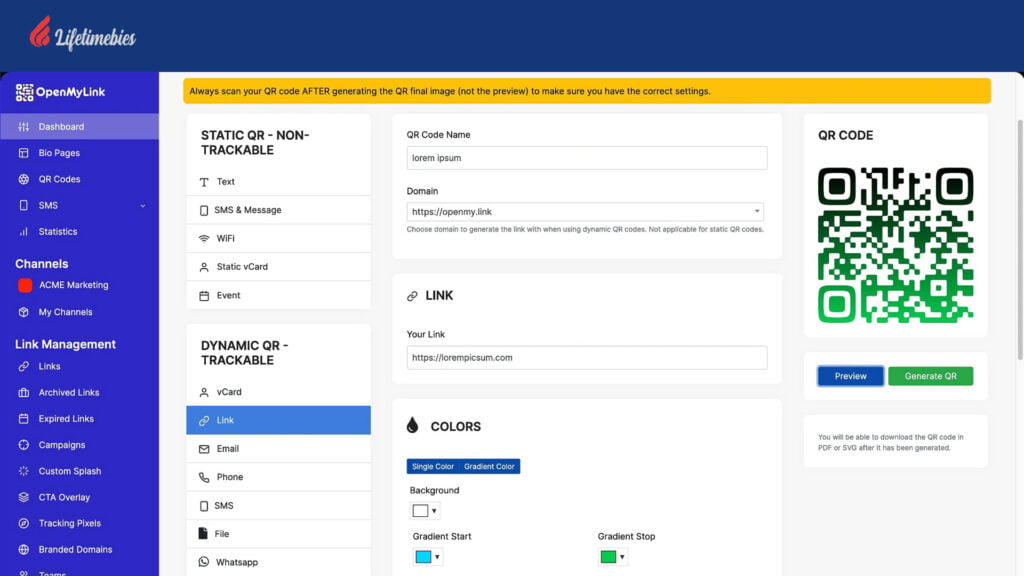1024x576 pixels.
Task: Click the Your Link input field
Action: point(586,358)
